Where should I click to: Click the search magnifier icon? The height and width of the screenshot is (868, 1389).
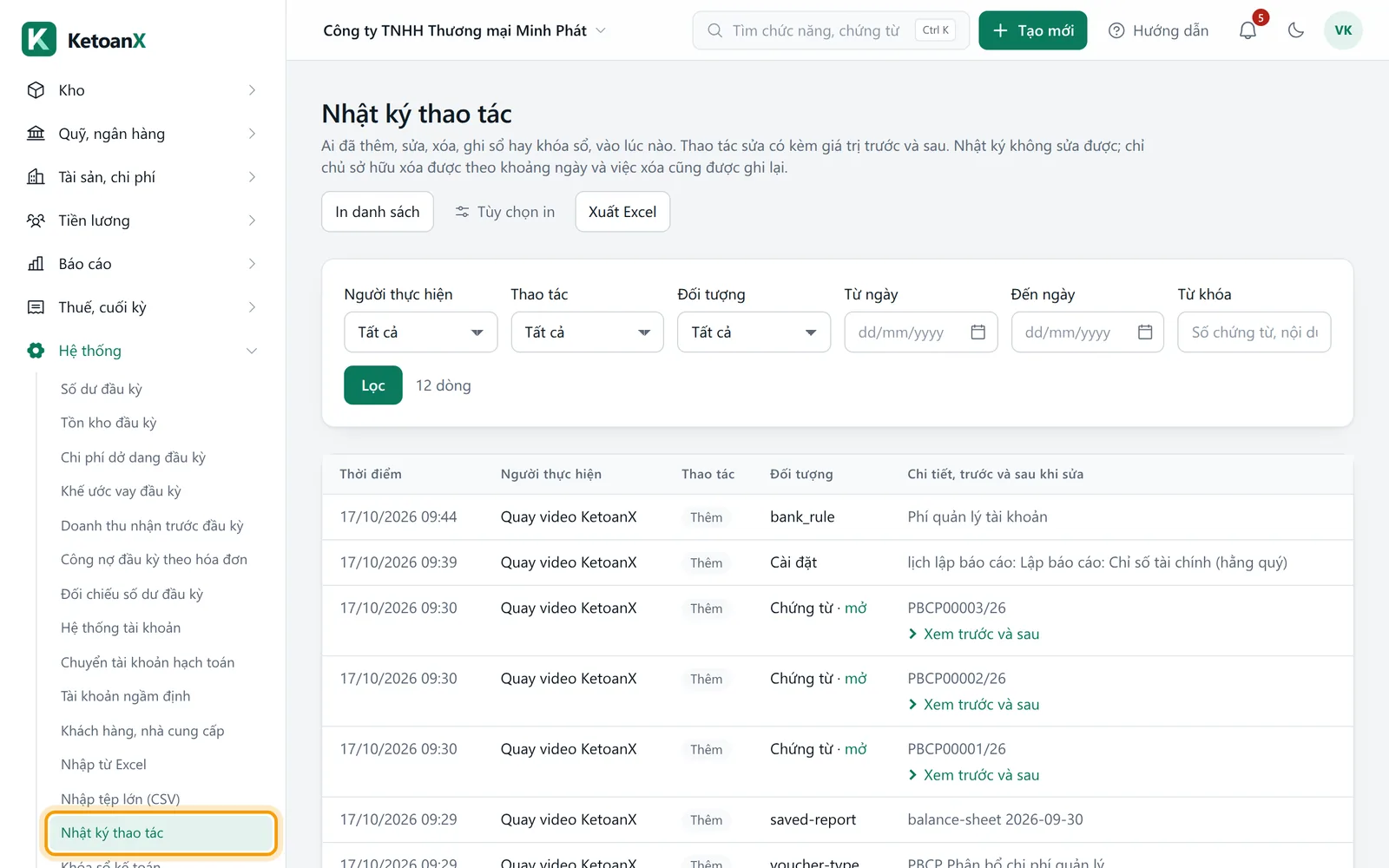pyautogui.click(x=714, y=30)
